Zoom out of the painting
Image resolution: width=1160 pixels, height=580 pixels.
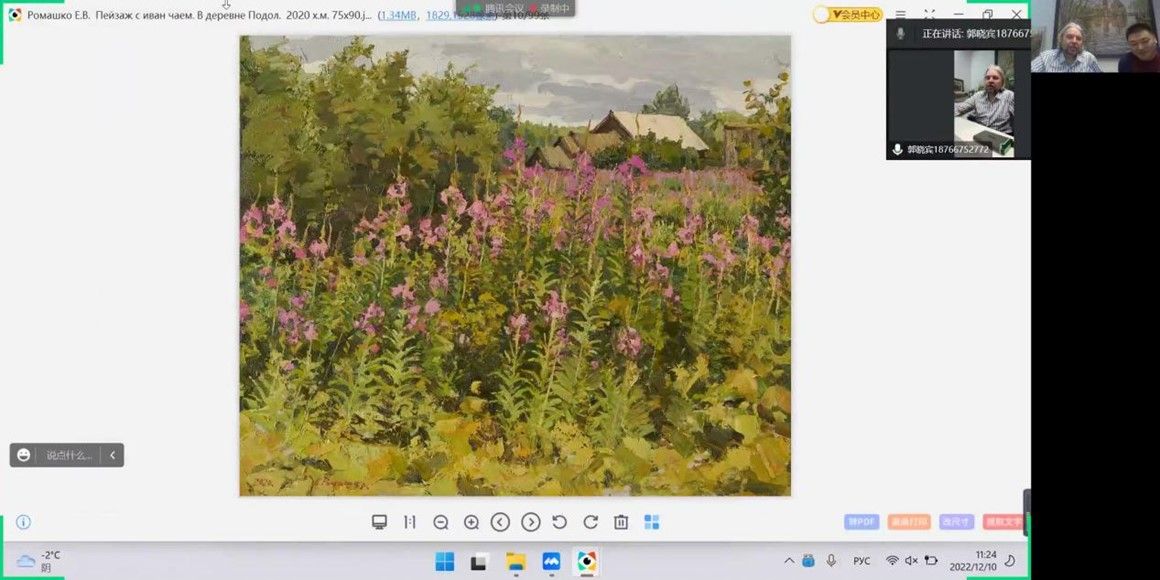click(441, 522)
